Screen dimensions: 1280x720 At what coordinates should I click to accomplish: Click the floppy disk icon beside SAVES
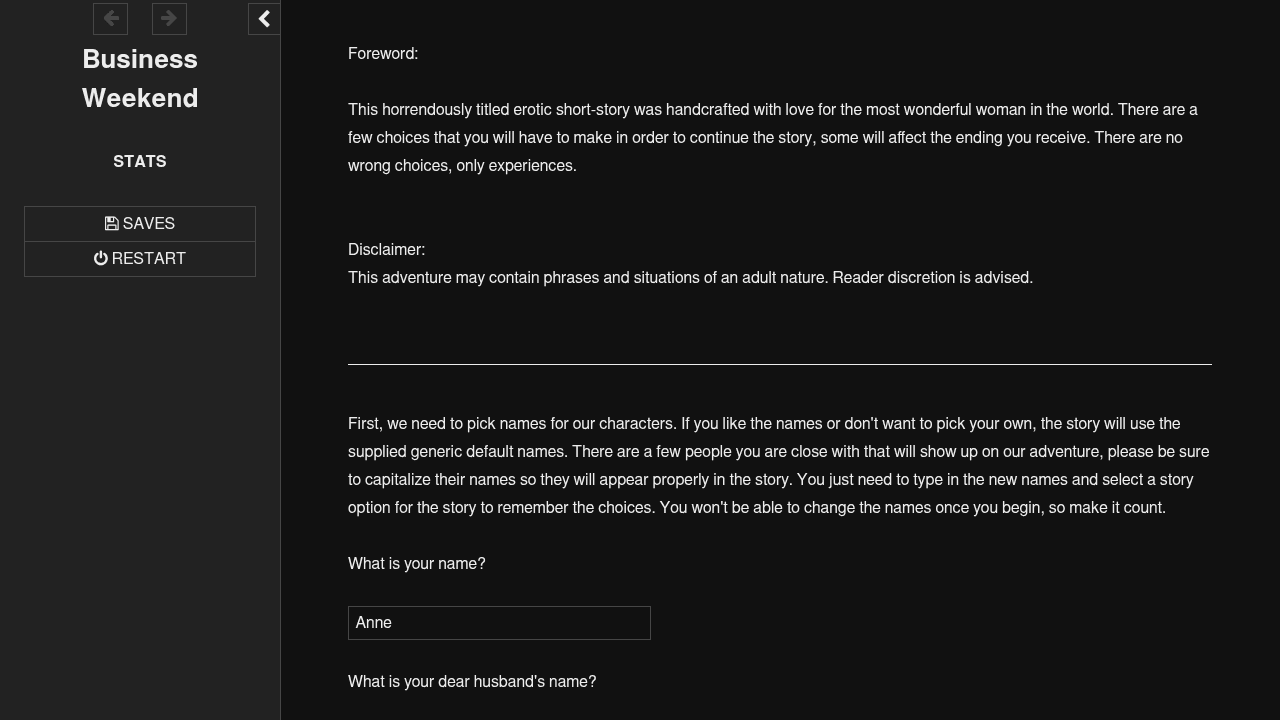[x=112, y=224]
